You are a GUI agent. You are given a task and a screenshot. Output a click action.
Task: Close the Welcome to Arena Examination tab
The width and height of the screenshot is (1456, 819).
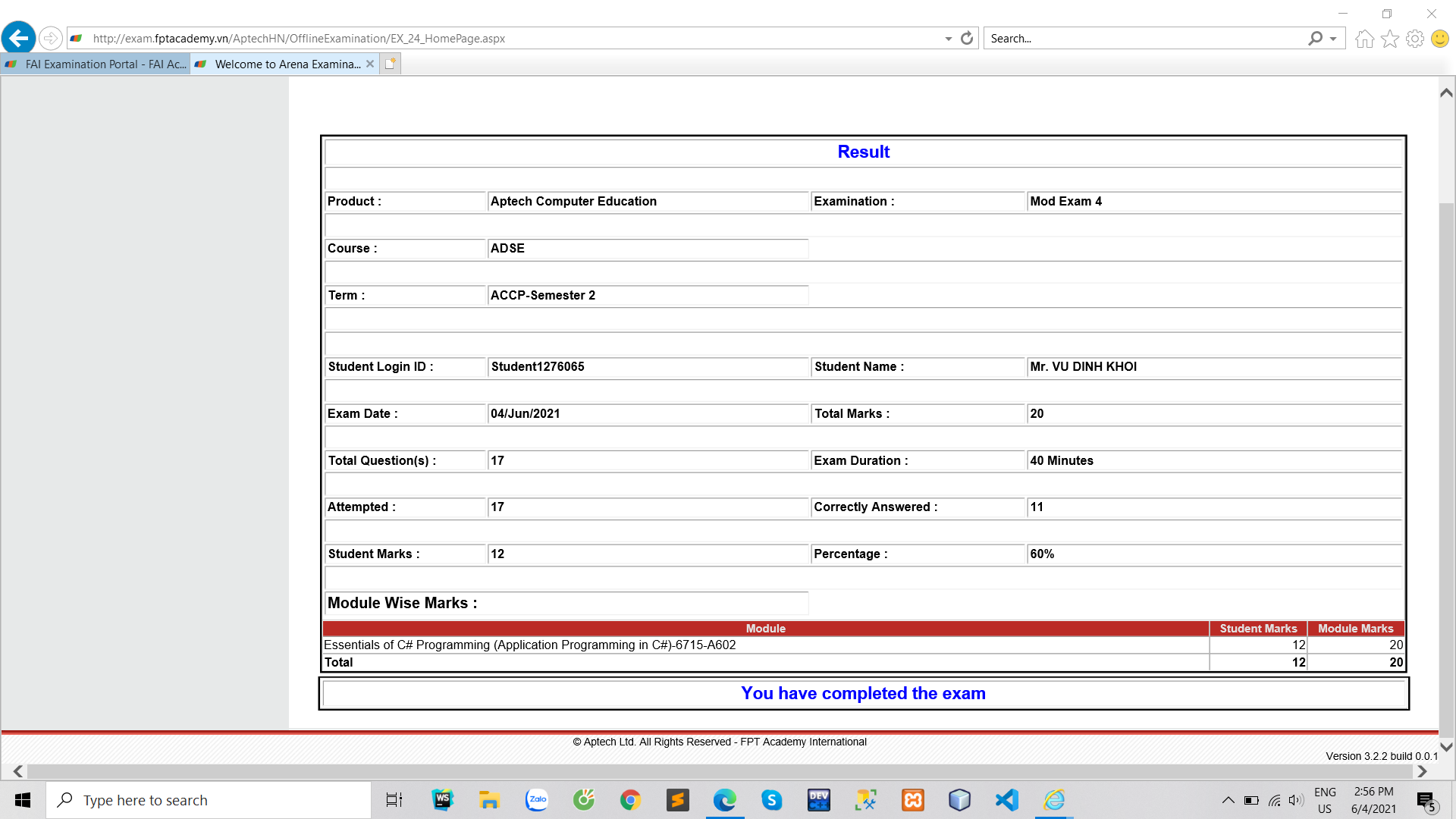(370, 64)
